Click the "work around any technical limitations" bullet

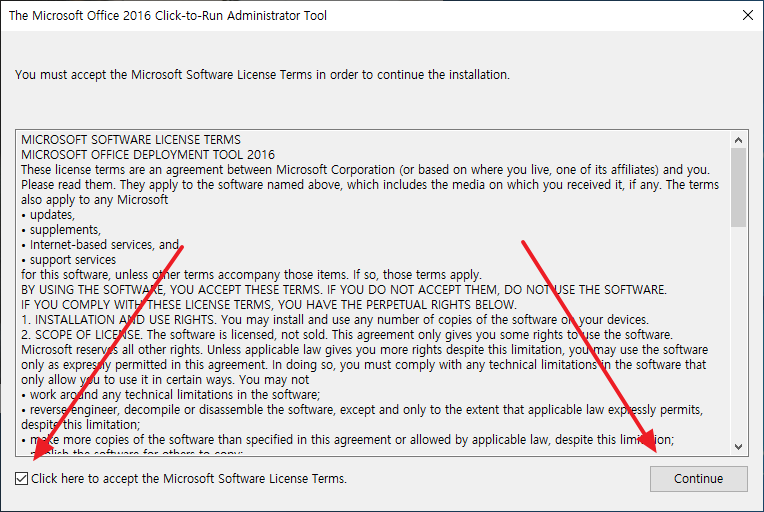pyautogui.click(x=171, y=395)
